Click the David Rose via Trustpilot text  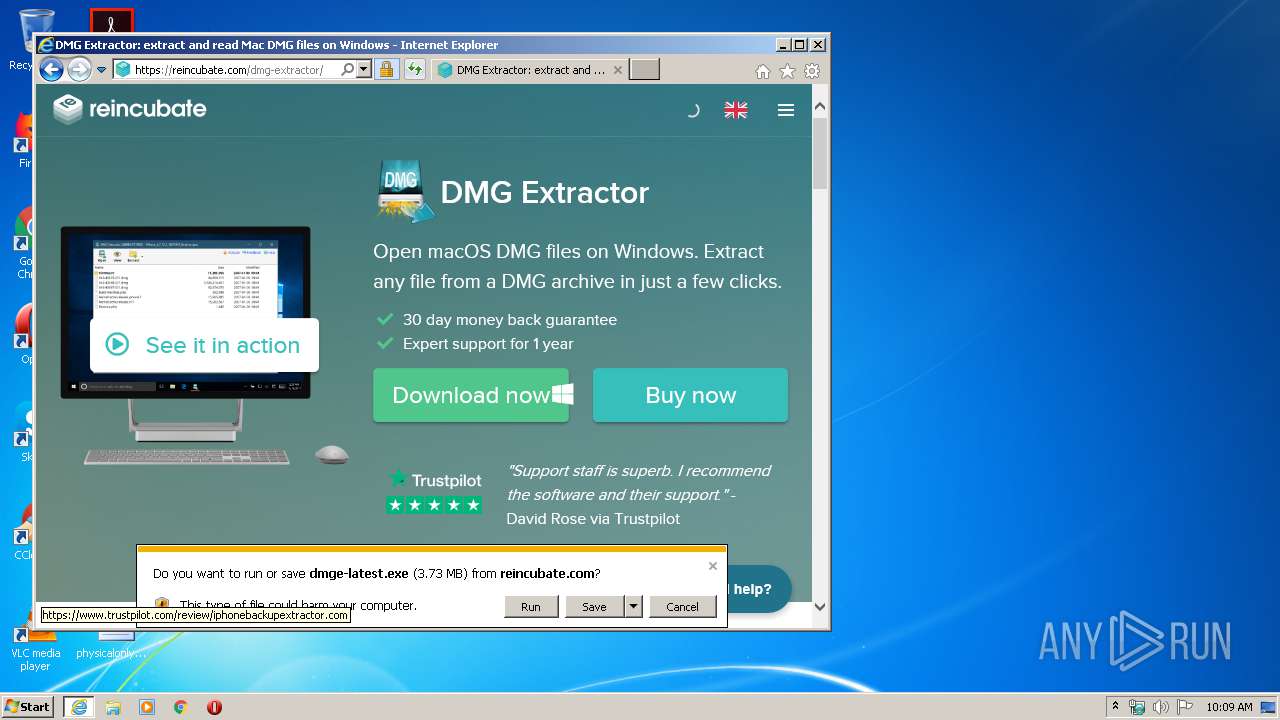593,519
